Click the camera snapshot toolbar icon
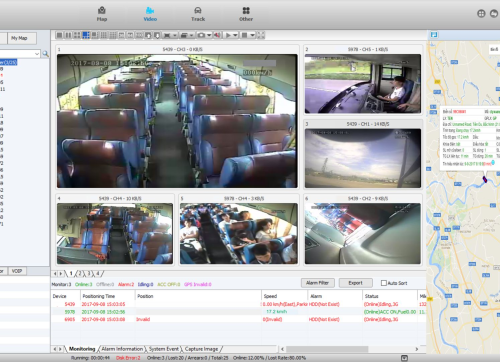Screen dimensions: 500x362 coord(201,35)
